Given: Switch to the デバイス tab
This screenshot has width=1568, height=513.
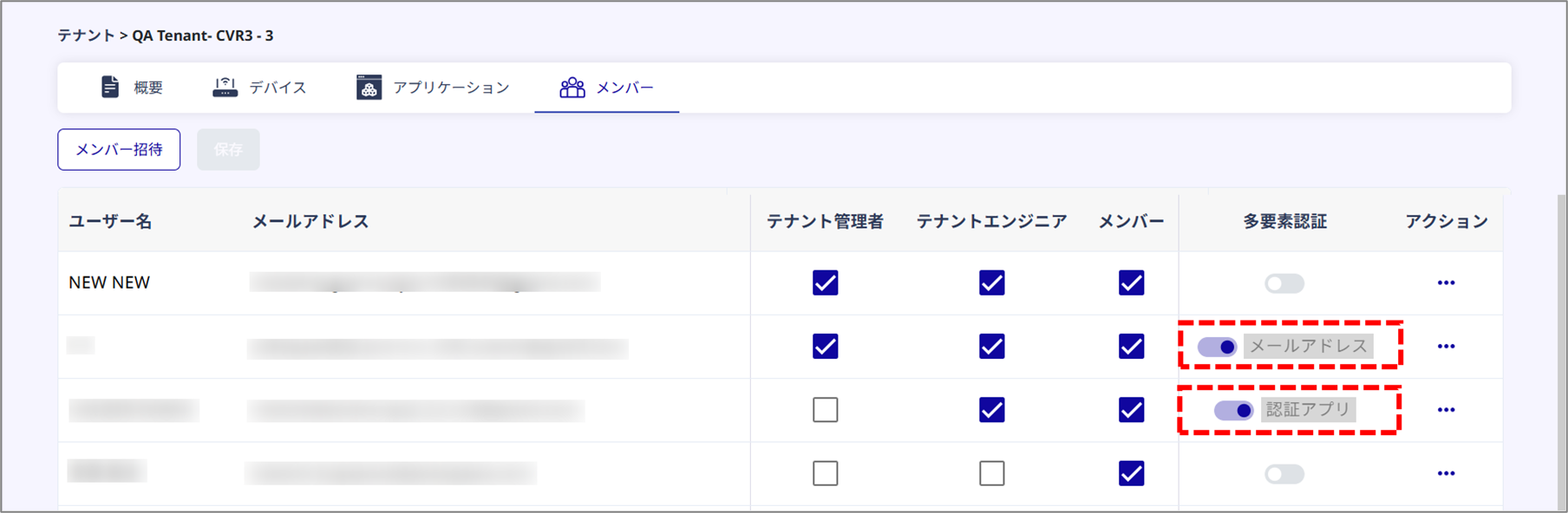Looking at the screenshot, I should [259, 88].
